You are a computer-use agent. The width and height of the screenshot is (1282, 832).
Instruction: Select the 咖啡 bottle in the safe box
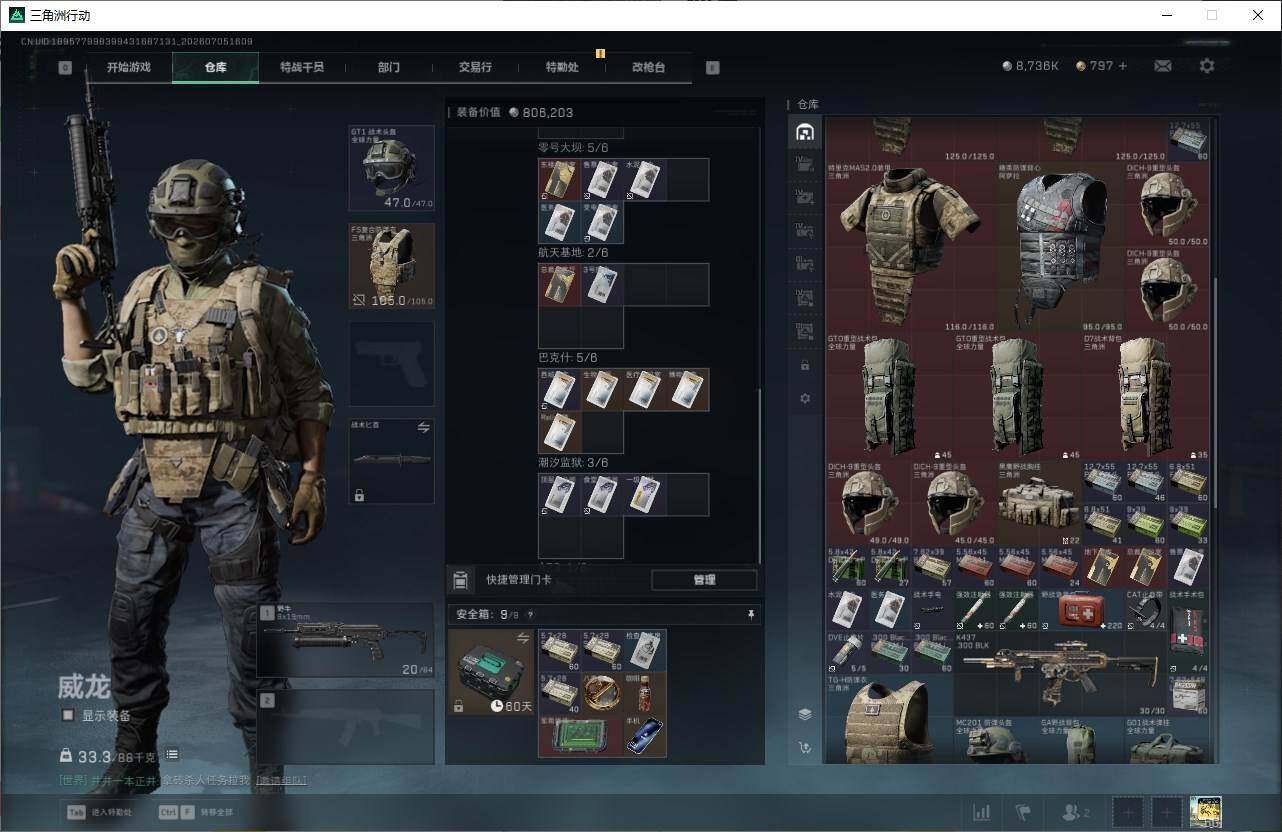coord(645,692)
